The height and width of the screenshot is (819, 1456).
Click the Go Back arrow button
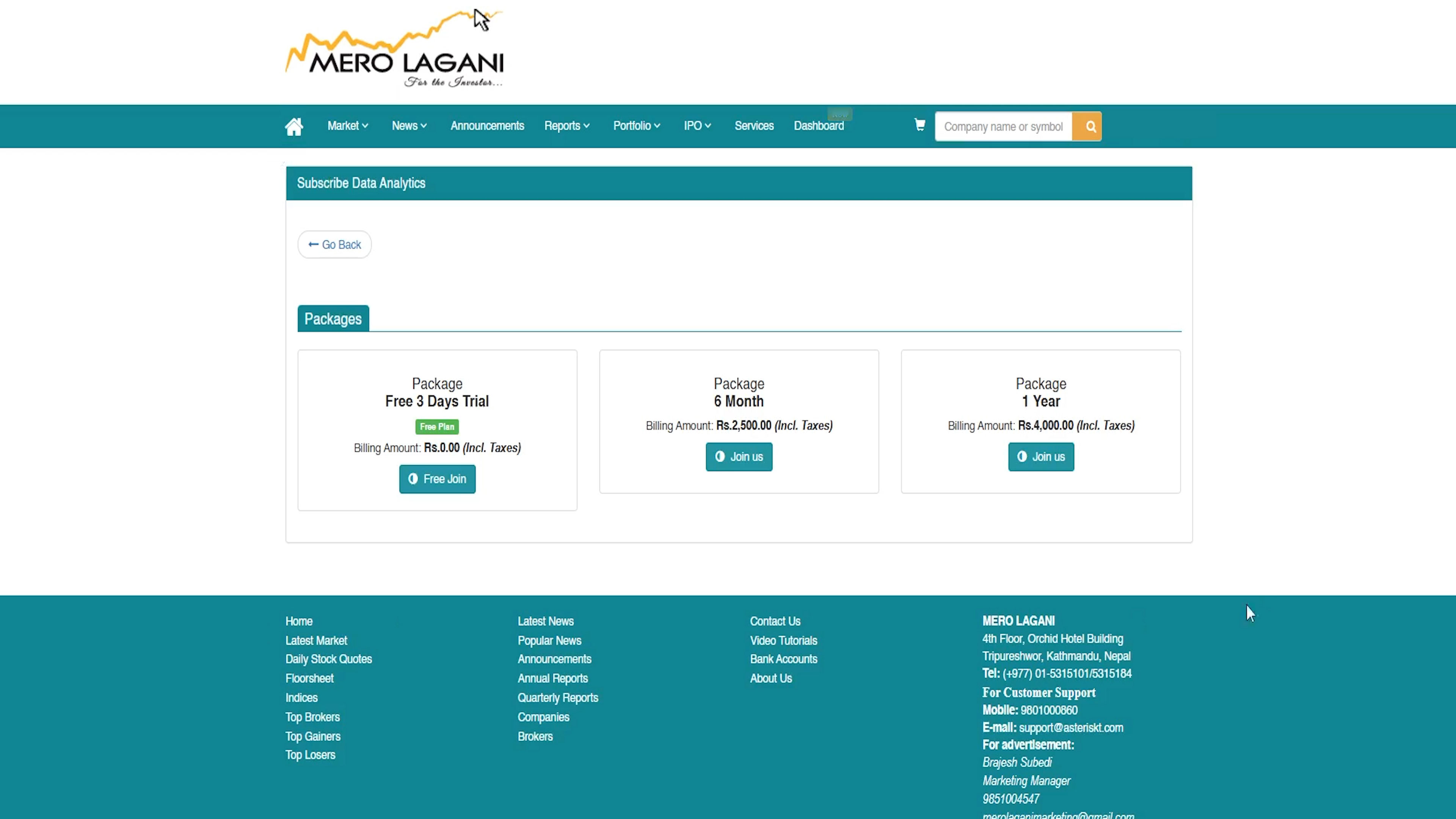click(x=334, y=245)
